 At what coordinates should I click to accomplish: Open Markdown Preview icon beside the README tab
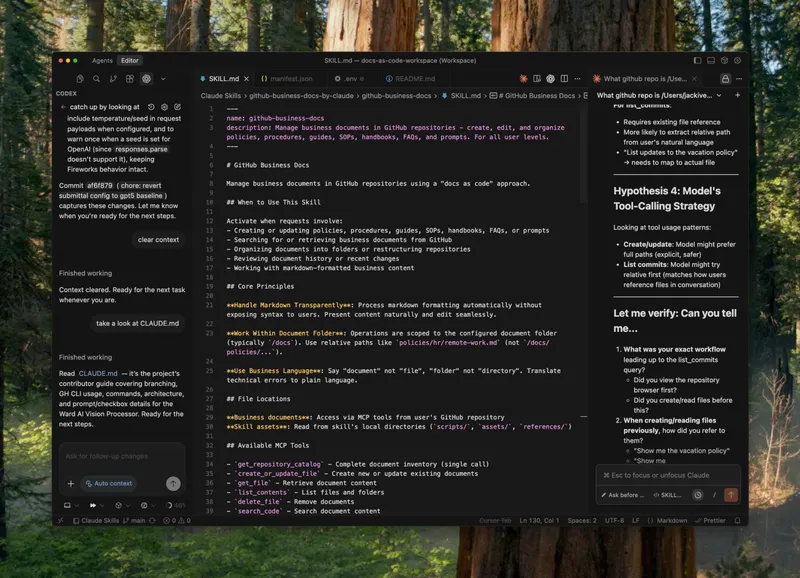537,78
